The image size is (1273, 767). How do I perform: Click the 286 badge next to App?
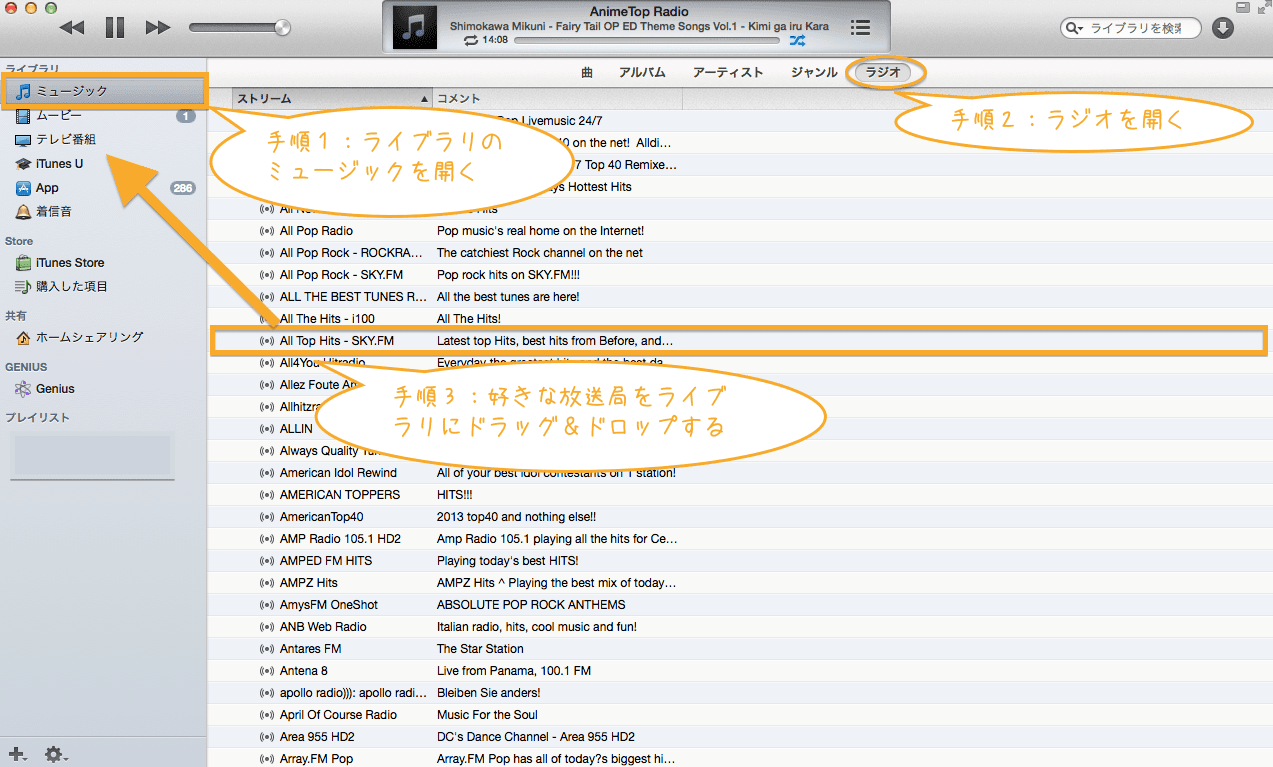click(x=183, y=188)
